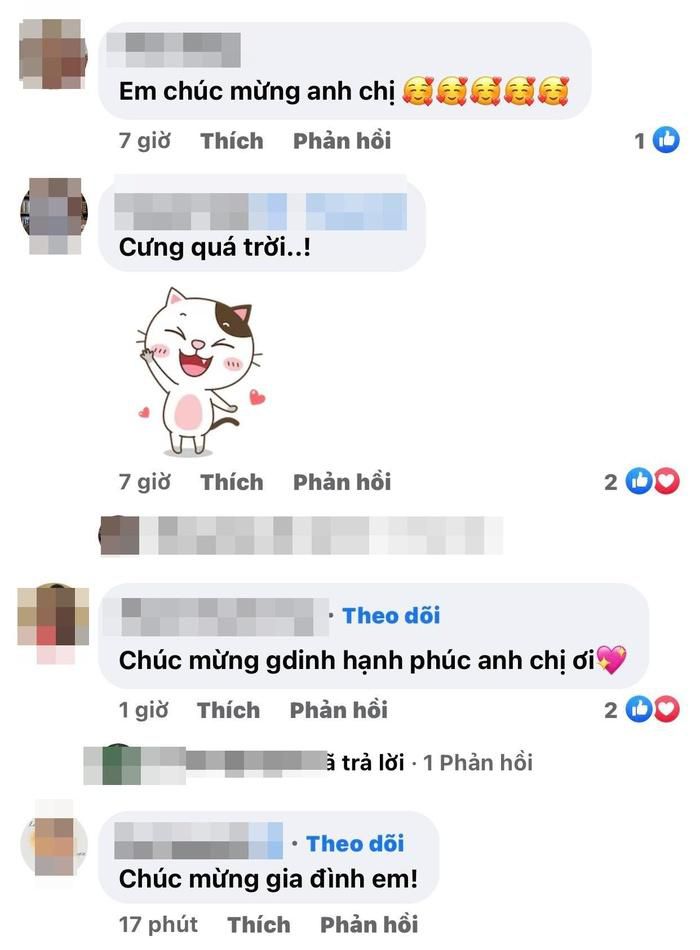Click the like reaction icon on first comment
The image size is (700, 950).
666,141
